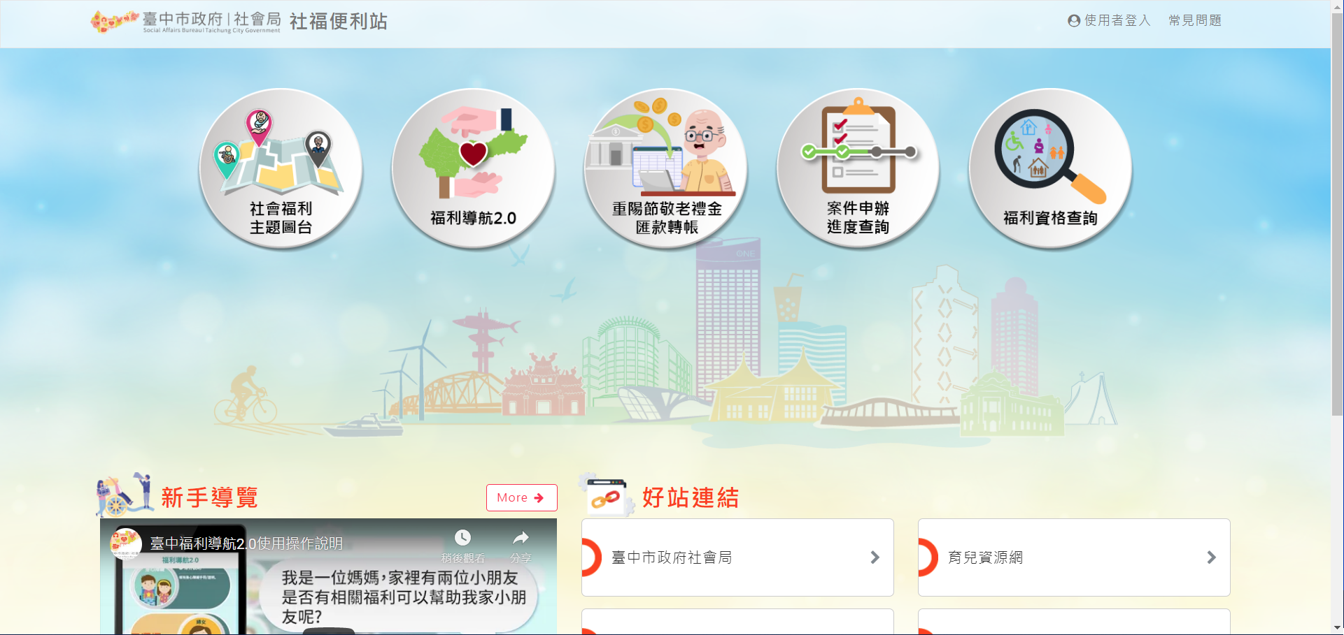Select the 福利導航2.0 circular icon
1344x635 pixels.
(x=473, y=167)
